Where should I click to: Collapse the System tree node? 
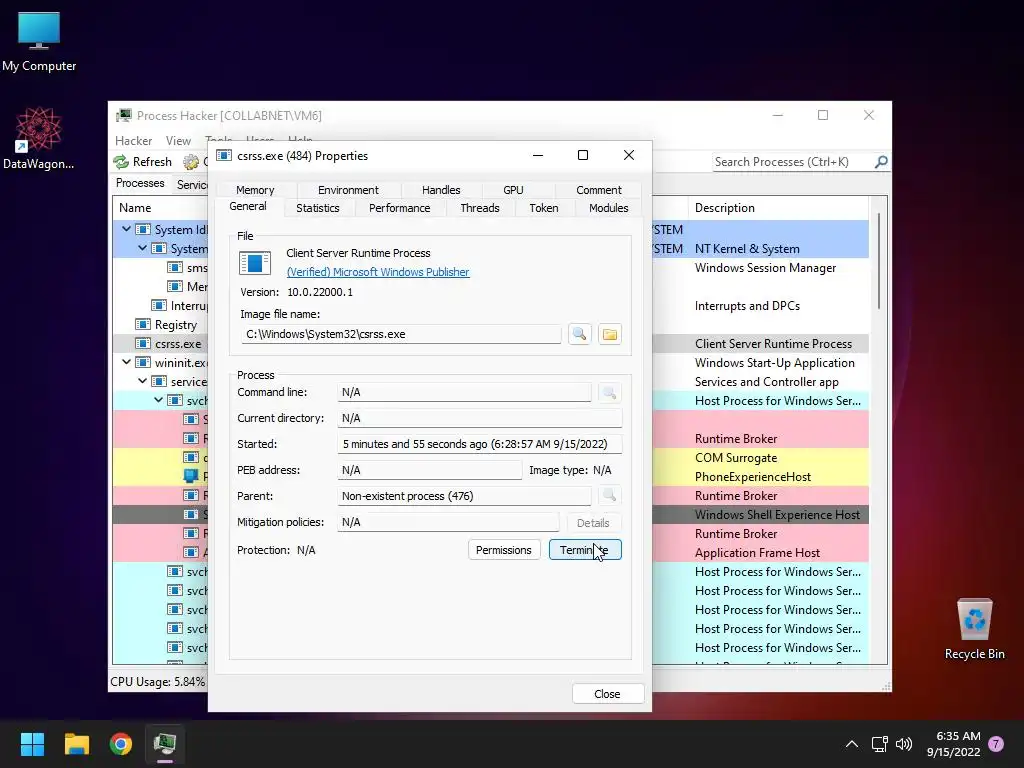pyautogui.click(x=142, y=248)
